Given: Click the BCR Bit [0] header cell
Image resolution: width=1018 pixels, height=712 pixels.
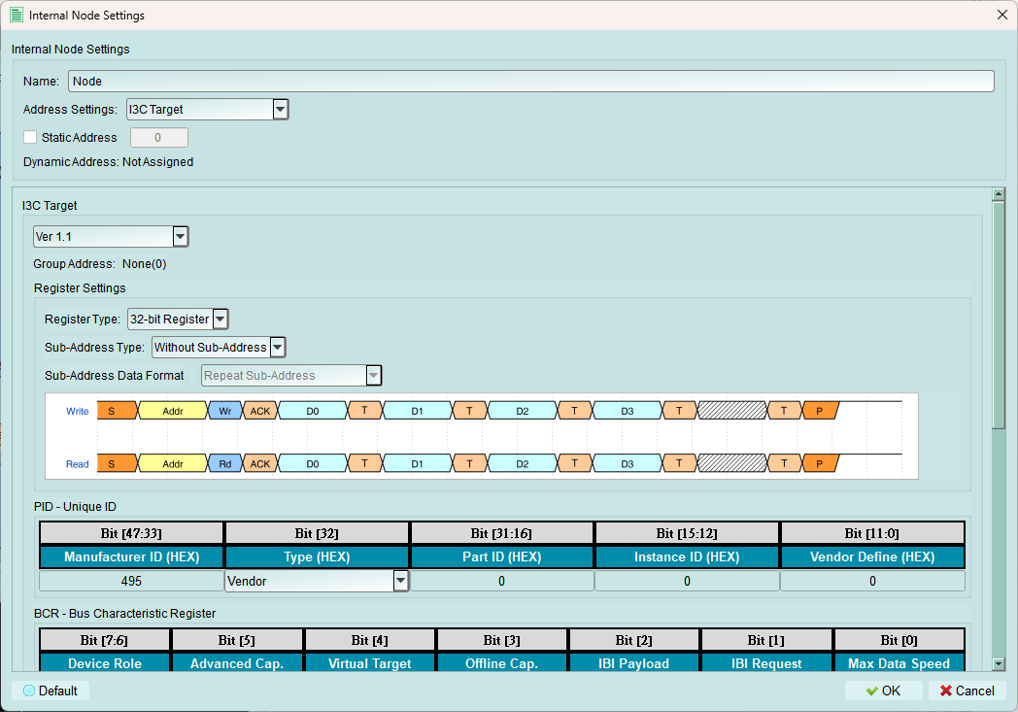Looking at the screenshot, I should (899, 640).
